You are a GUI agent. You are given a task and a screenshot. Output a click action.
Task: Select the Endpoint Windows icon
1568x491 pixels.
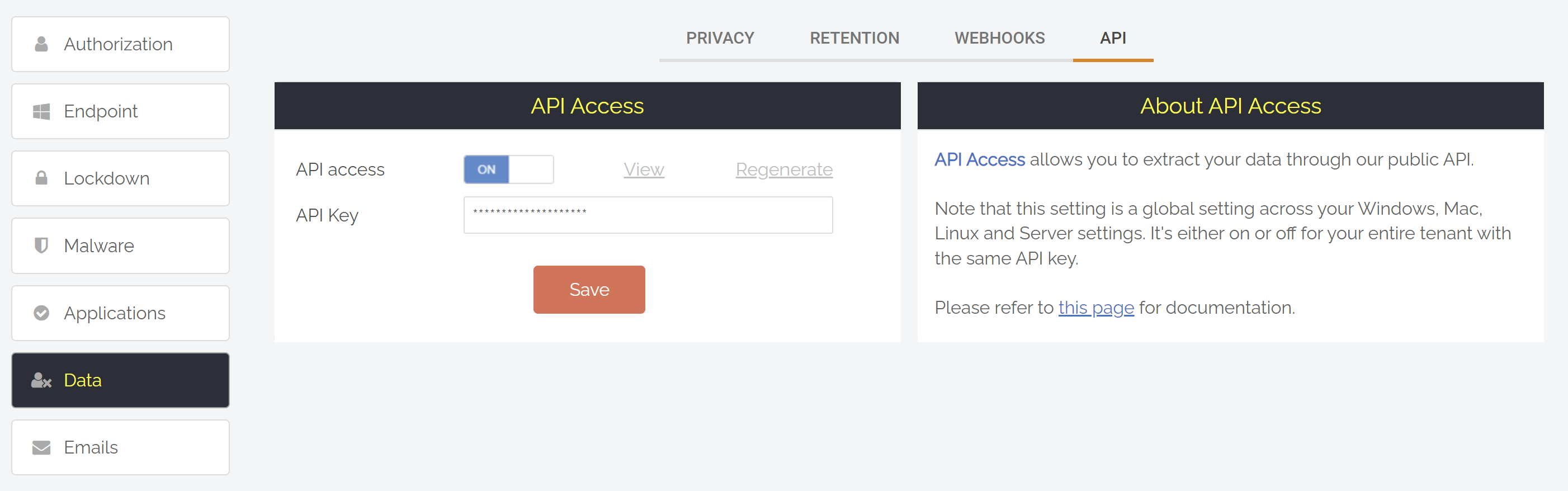pyautogui.click(x=40, y=111)
